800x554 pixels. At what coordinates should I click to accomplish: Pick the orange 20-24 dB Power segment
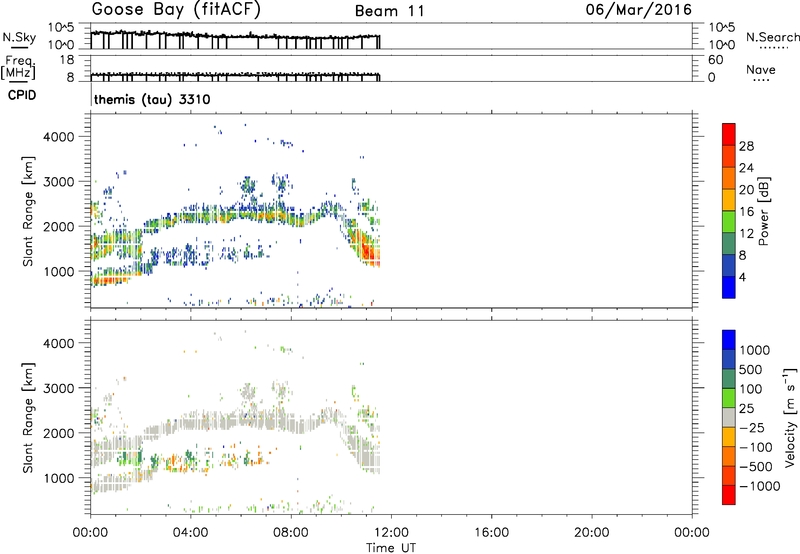[x=729, y=178]
